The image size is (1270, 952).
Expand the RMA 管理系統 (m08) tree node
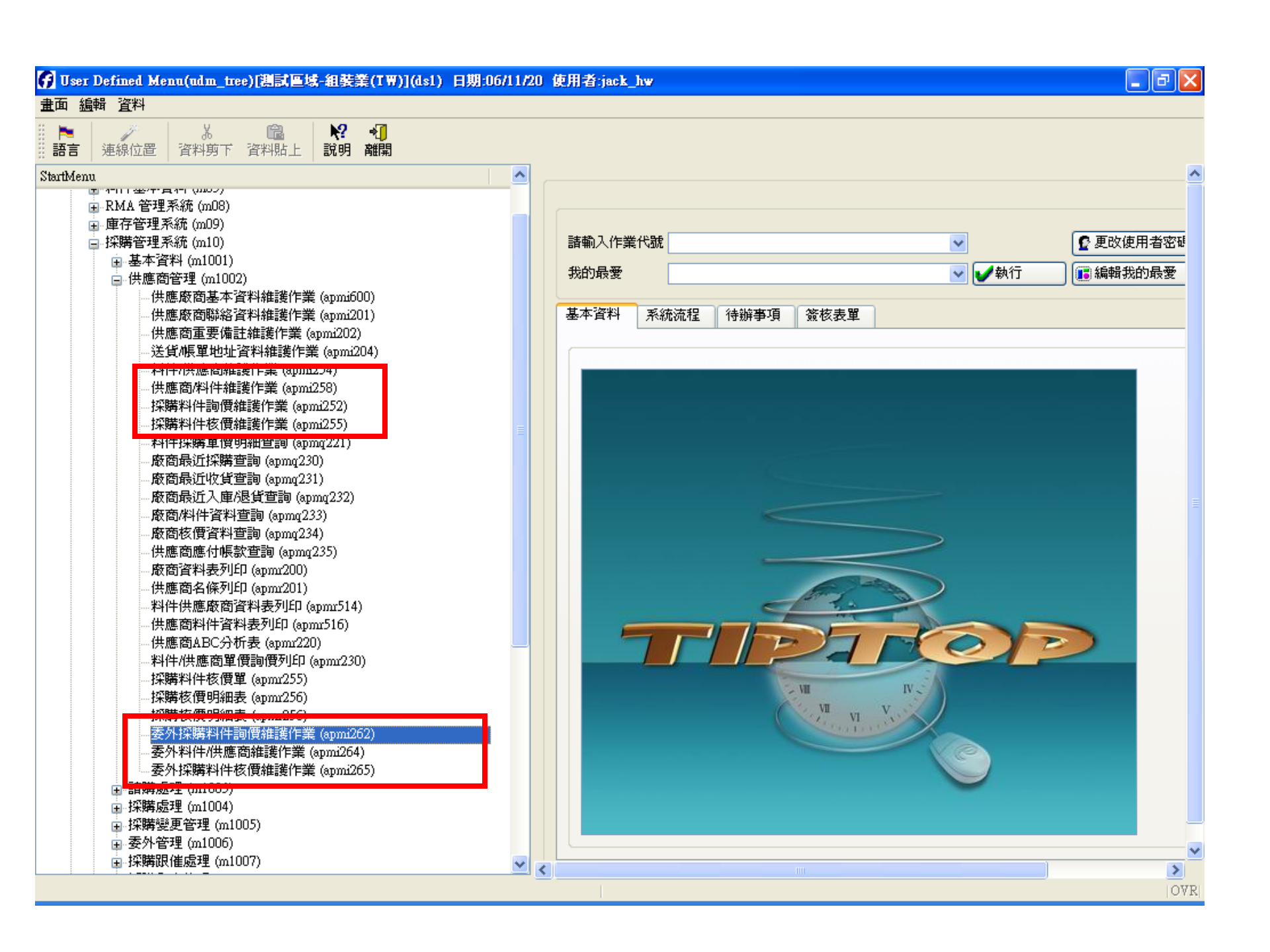click(x=93, y=206)
